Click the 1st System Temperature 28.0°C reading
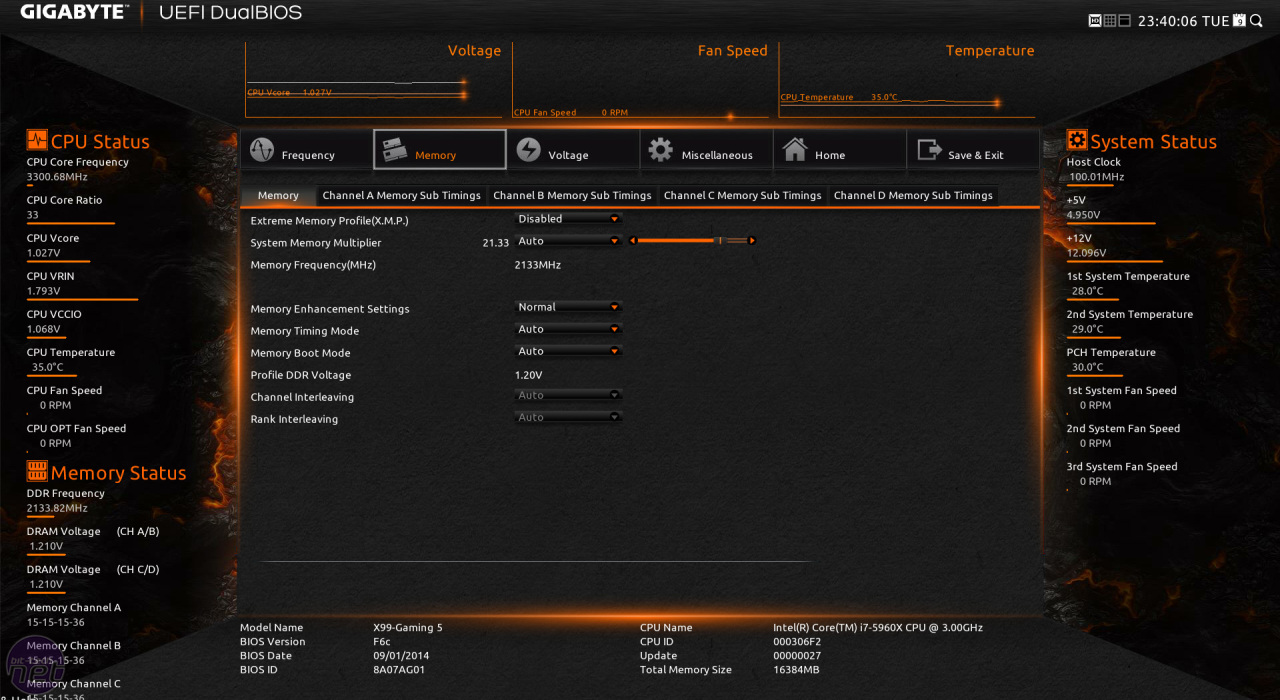1280x700 pixels. 1088,291
